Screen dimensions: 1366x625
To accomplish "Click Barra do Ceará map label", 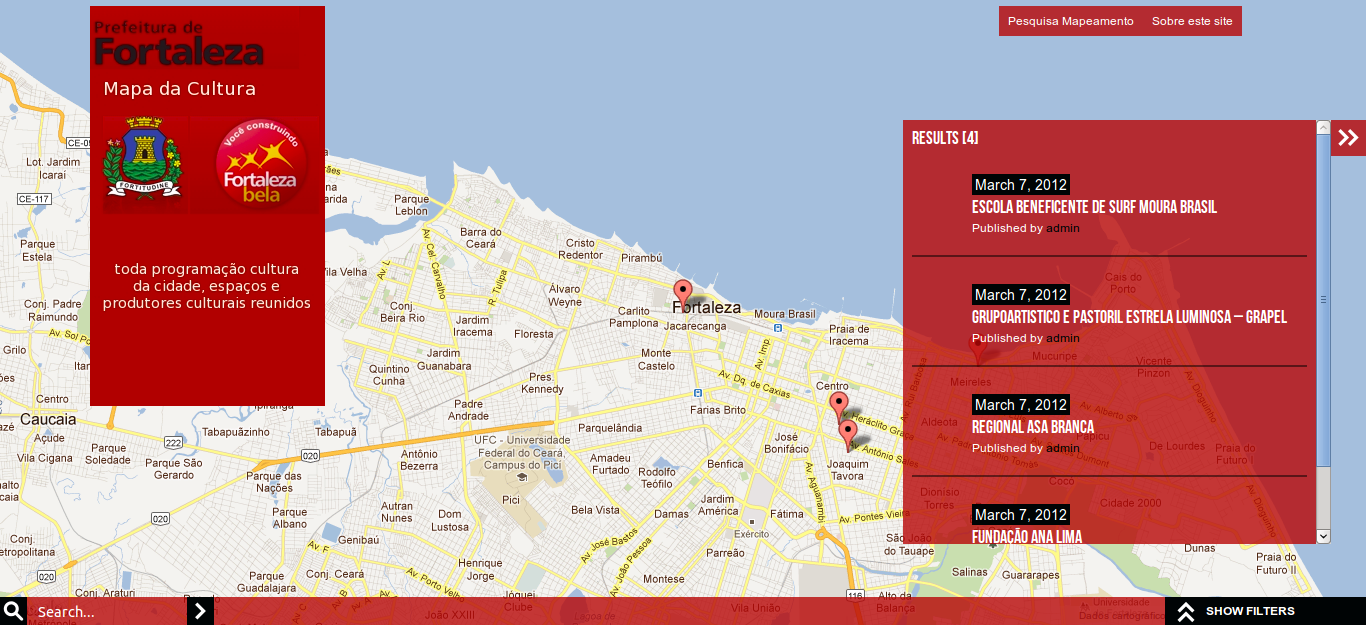I will coord(480,238).
